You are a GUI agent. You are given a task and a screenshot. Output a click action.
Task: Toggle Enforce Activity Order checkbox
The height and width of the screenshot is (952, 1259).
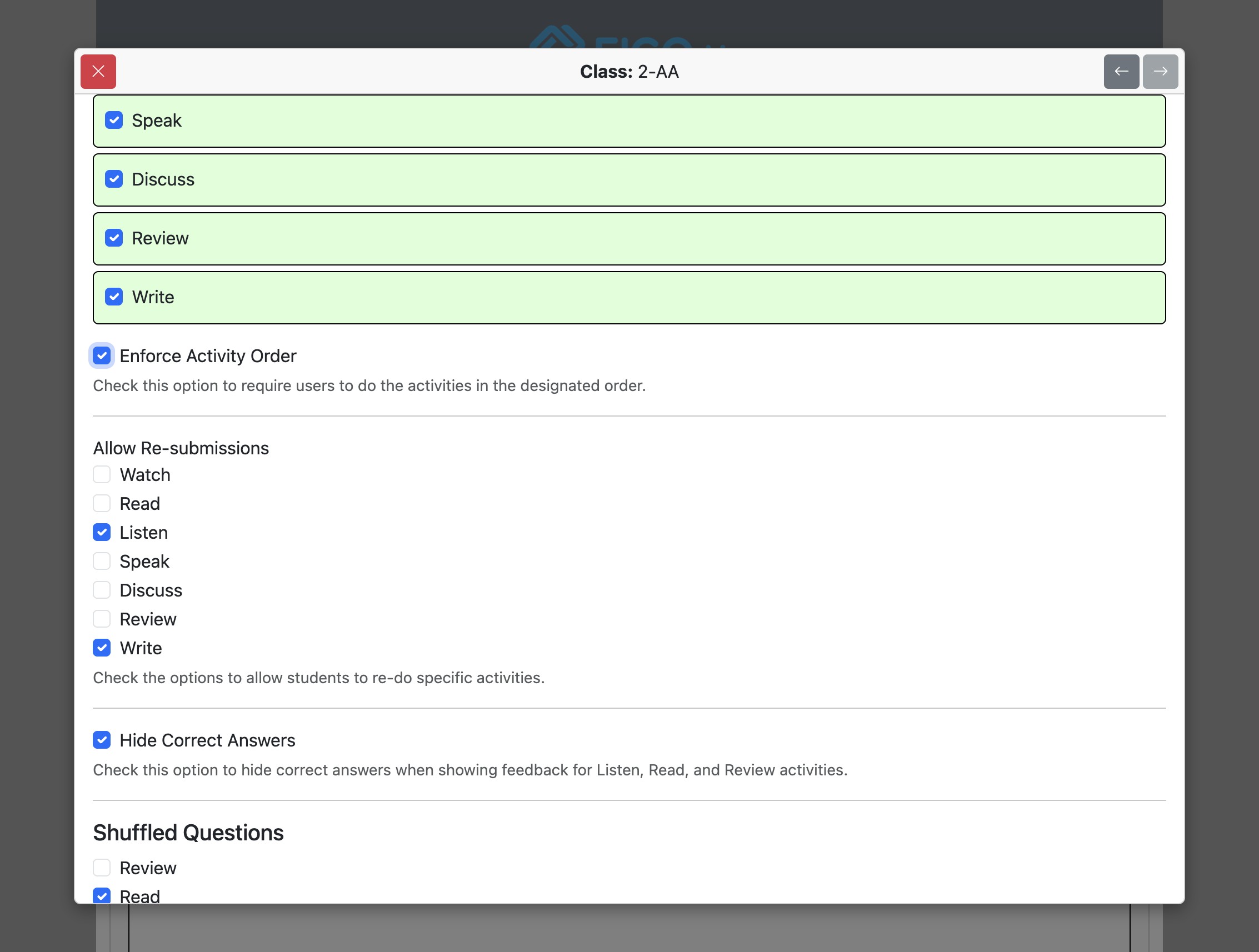coord(102,355)
